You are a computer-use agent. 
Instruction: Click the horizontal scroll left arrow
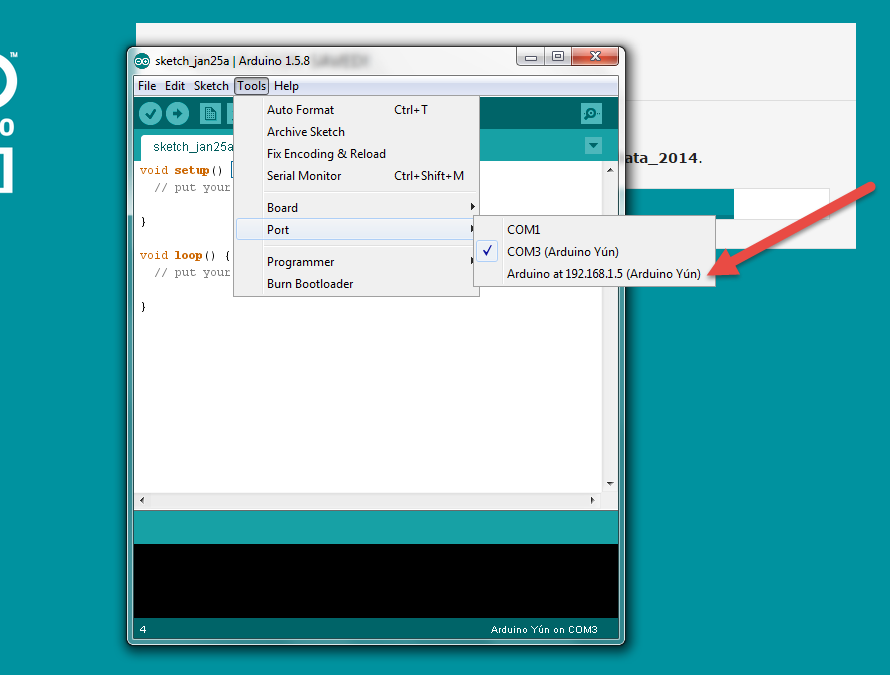tap(142, 500)
